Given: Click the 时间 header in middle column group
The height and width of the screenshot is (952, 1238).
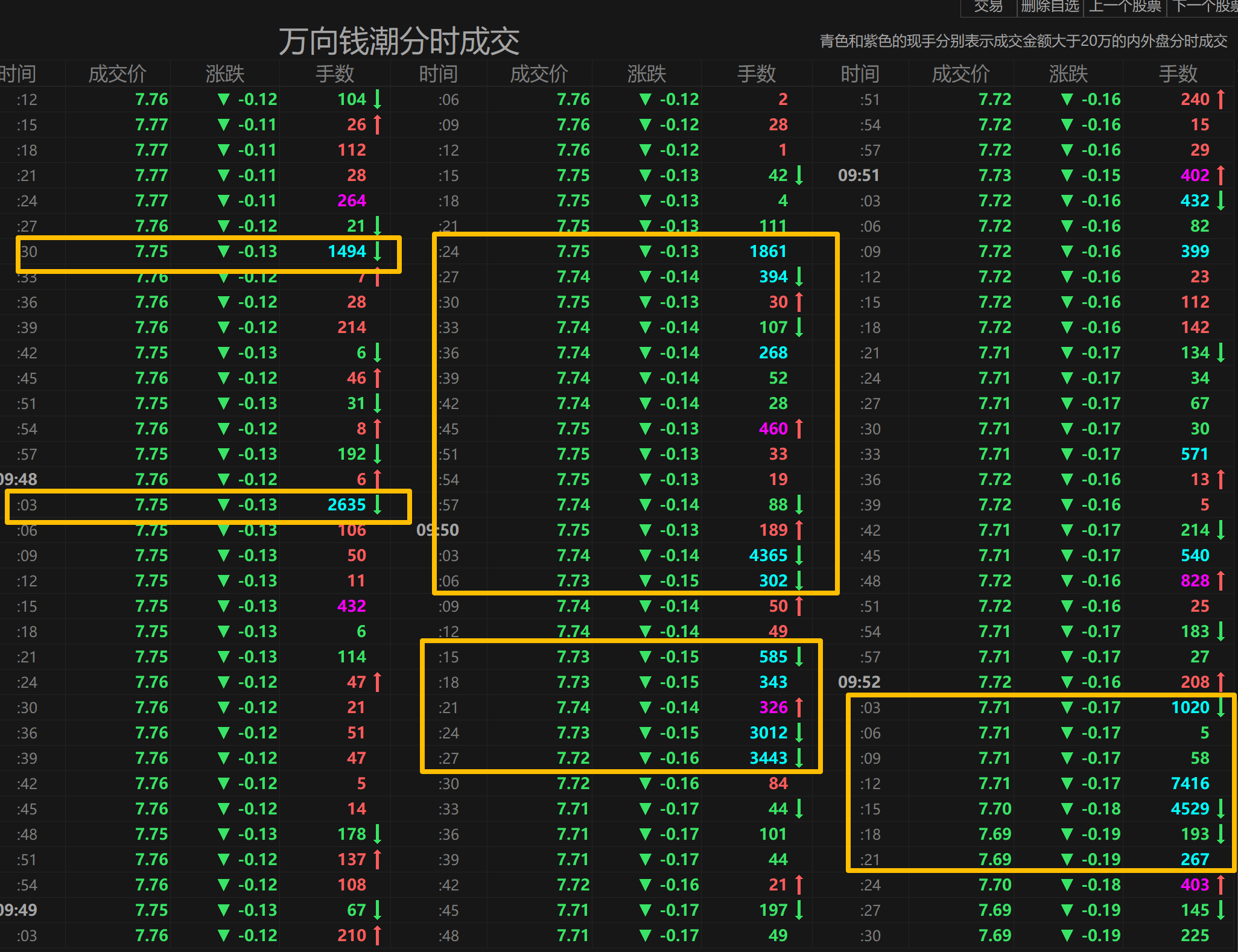Looking at the screenshot, I should coord(439,74).
